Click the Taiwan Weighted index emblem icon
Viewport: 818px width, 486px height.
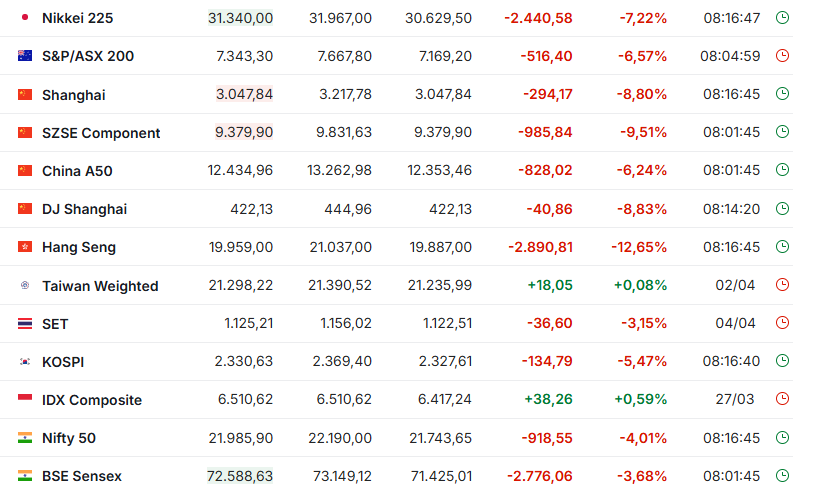[25, 285]
